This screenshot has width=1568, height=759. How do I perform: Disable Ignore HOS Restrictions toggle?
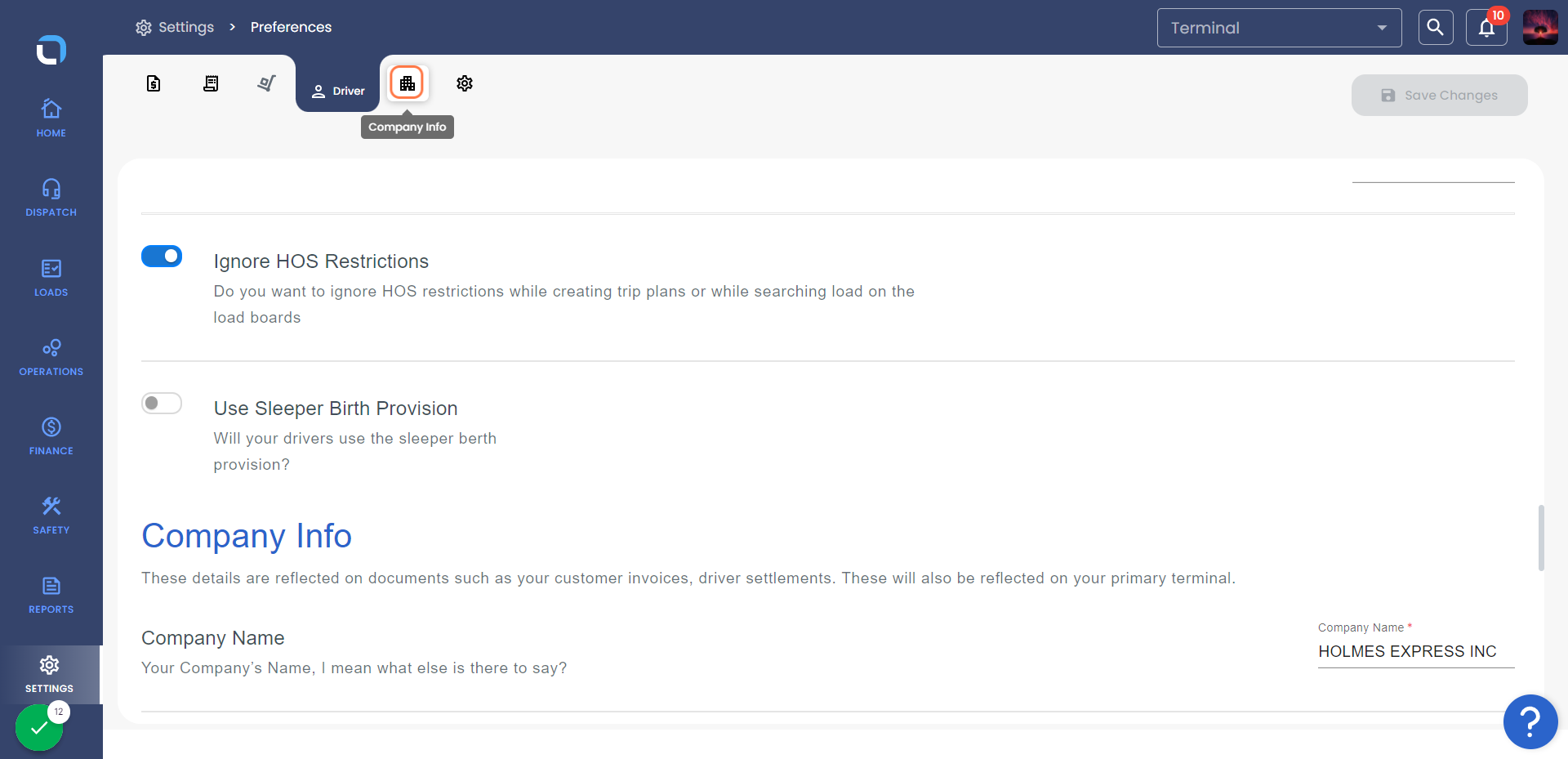point(162,257)
